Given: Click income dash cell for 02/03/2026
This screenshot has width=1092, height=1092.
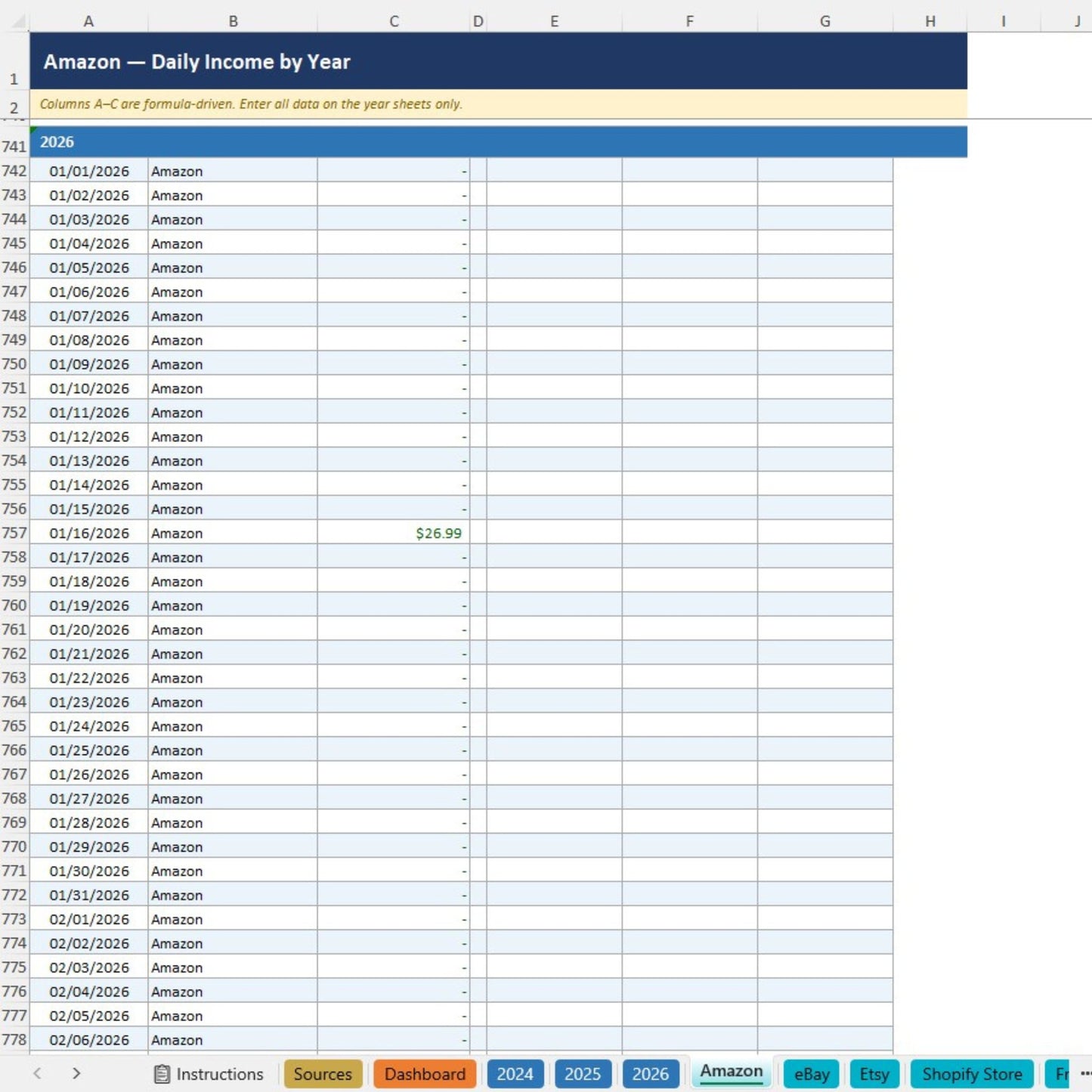Looking at the screenshot, I should pos(393,967).
